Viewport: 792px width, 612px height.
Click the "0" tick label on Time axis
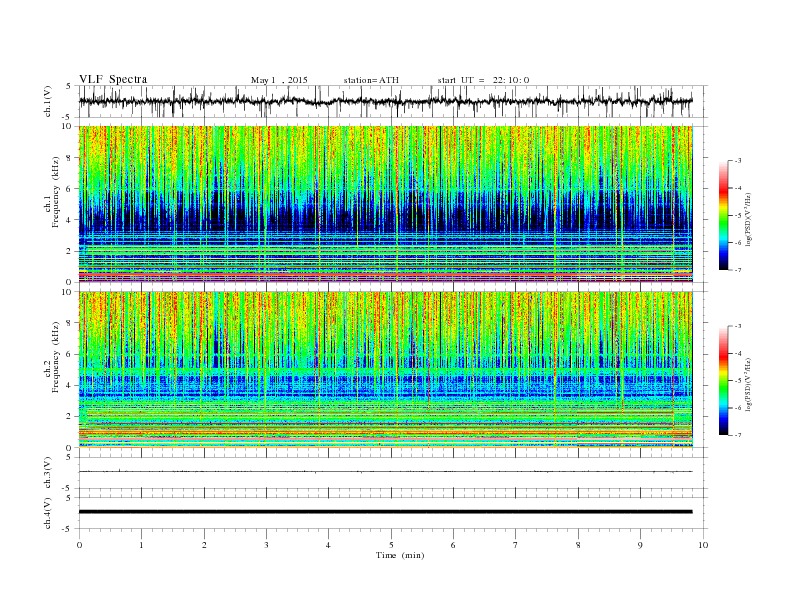[x=79, y=545]
